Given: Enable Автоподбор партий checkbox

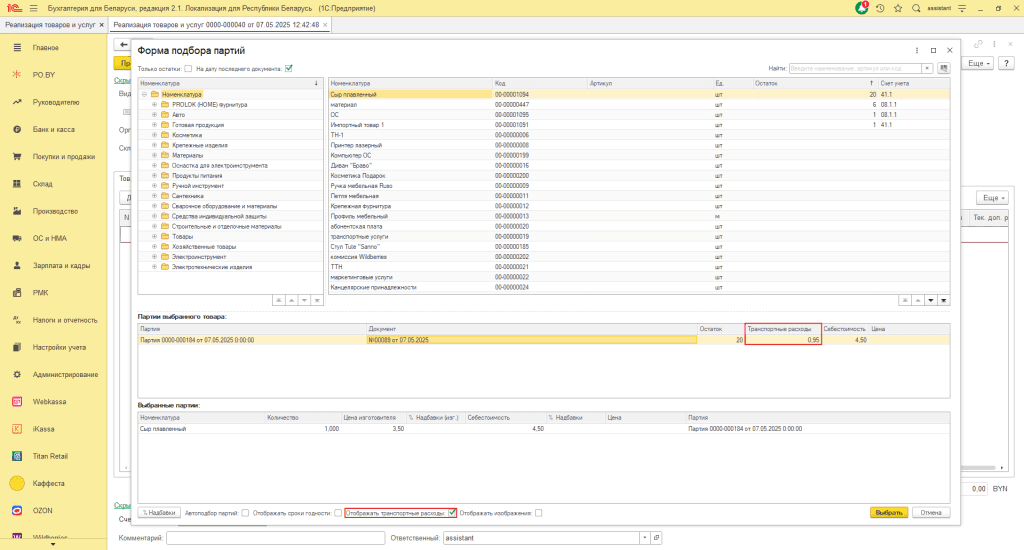Looking at the screenshot, I should pyautogui.click(x=246, y=513).
